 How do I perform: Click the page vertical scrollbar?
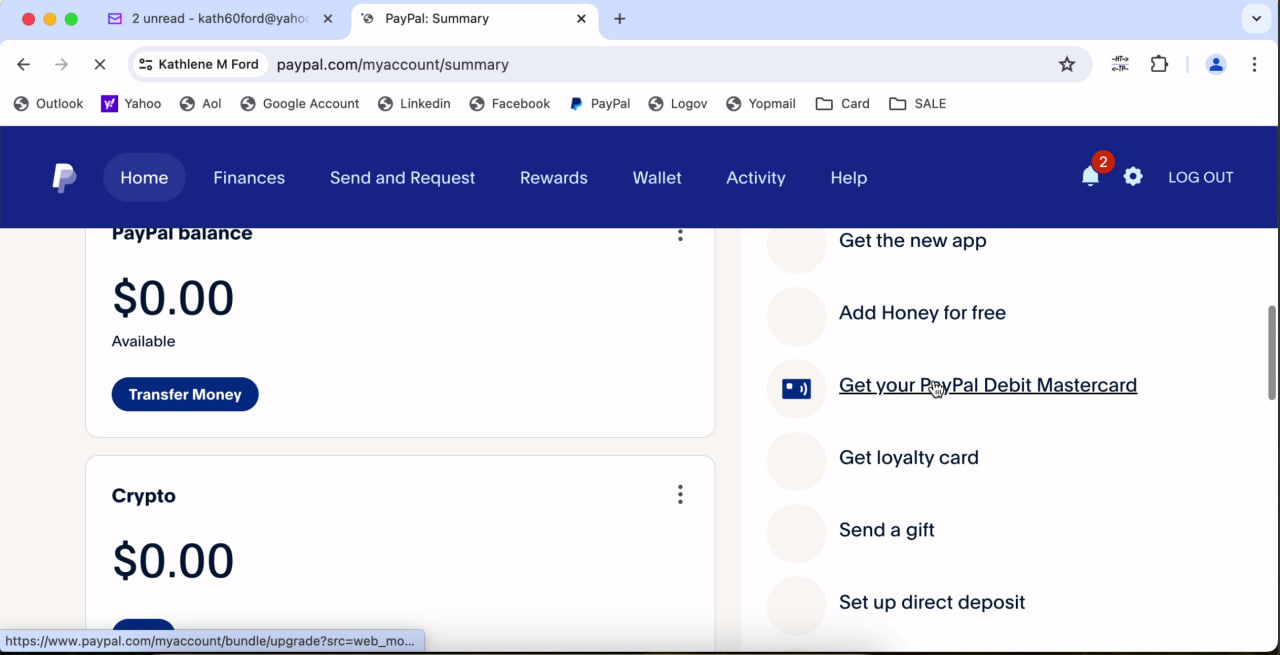(x=1272, y=352)
